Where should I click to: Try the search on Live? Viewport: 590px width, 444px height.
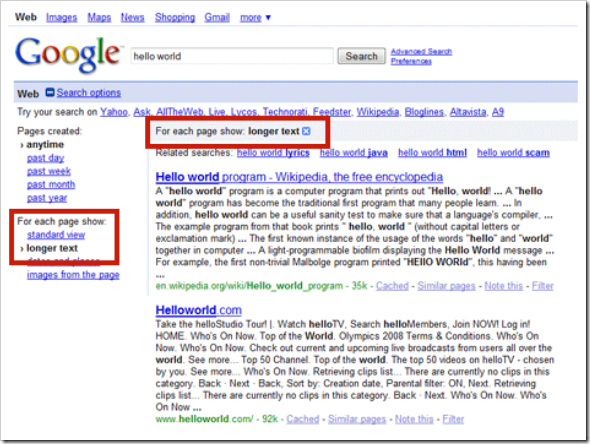point(216,112)
